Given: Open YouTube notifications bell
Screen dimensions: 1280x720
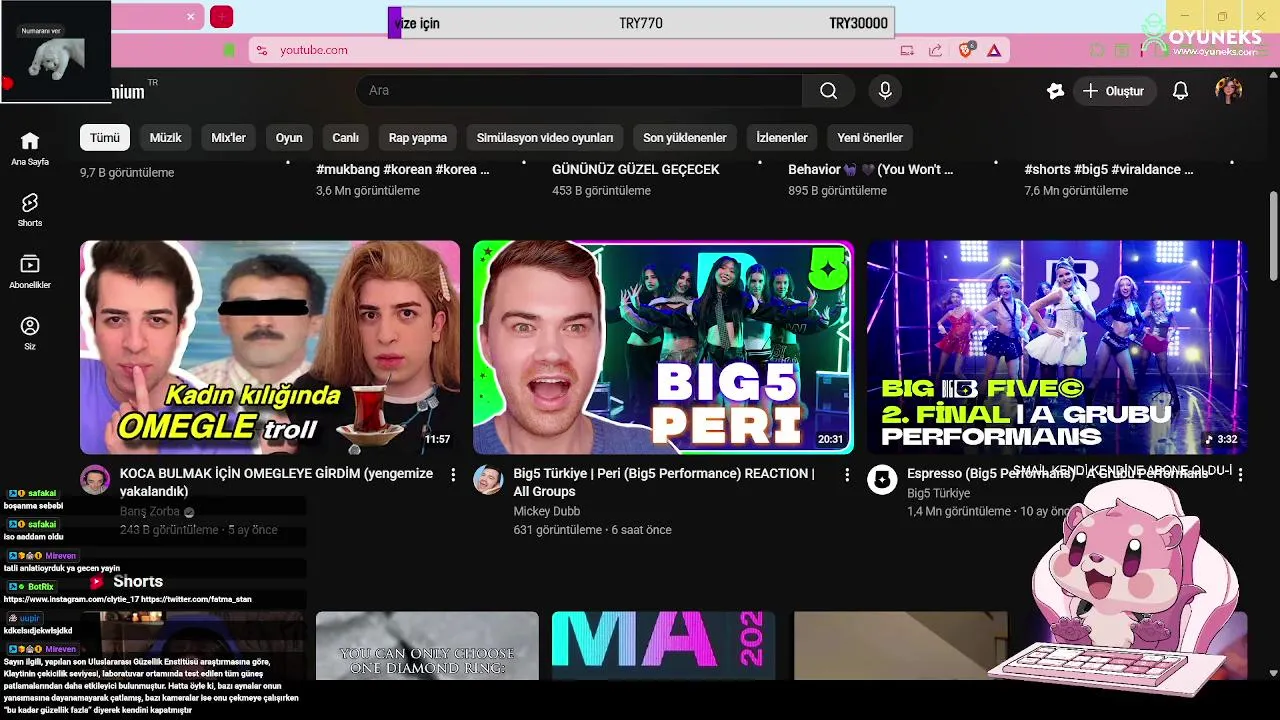Looking at the screenshot, I should click(1180, 91).
